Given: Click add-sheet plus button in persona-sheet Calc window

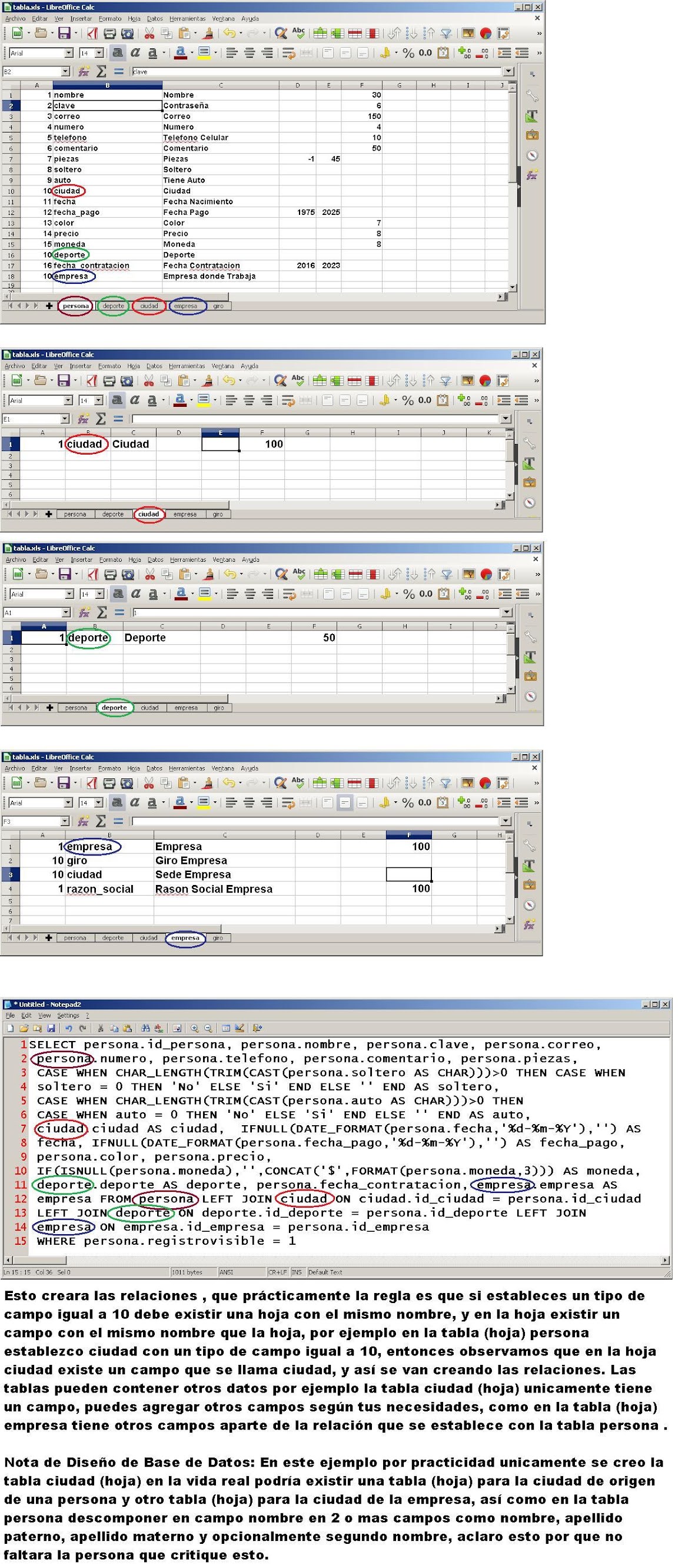Looking at the screenshot, I should coord(49,306).
